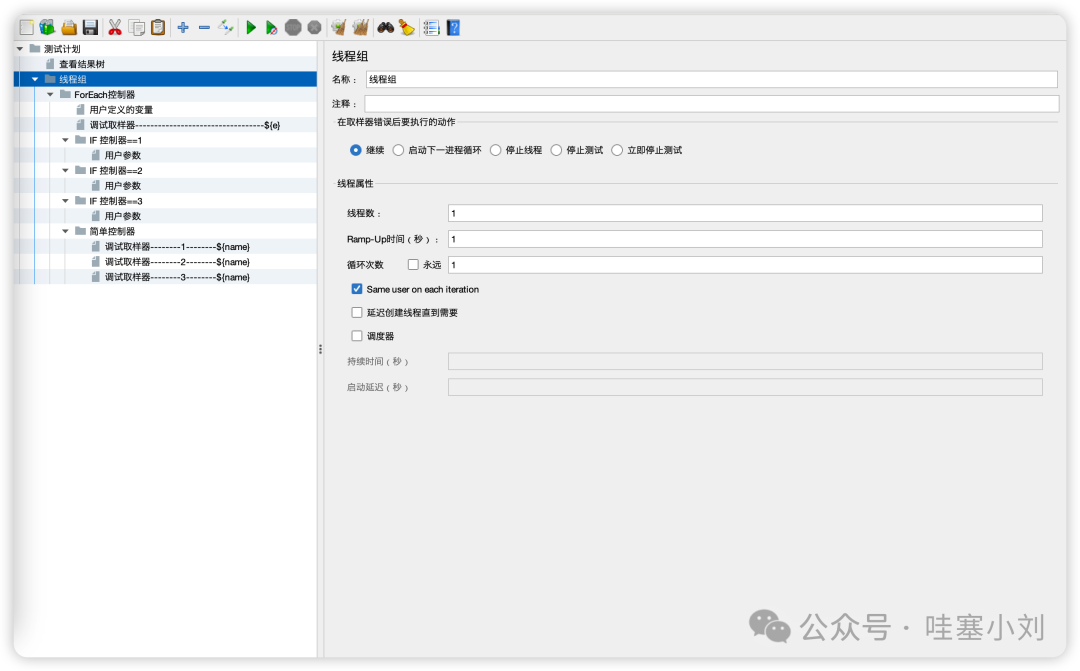Collapse the IF 控制器==1 node arrow

[x=65, y=140]
